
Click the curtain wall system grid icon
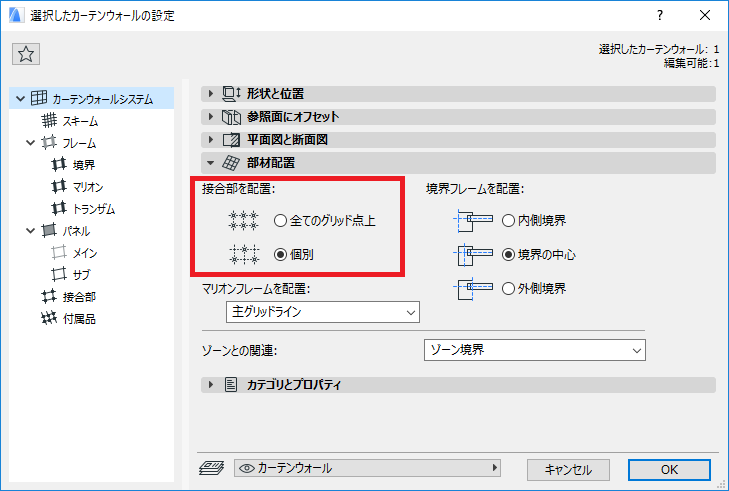pos(39,98)
